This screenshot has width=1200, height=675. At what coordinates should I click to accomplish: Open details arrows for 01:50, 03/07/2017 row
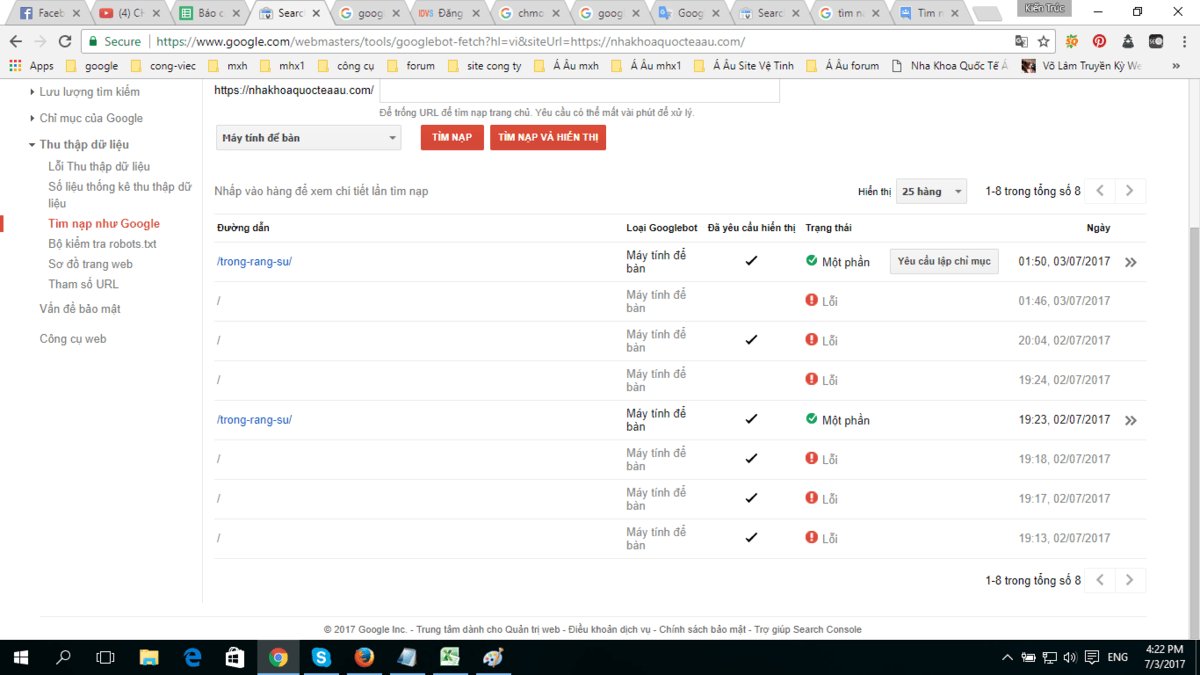coord(1131,262)
